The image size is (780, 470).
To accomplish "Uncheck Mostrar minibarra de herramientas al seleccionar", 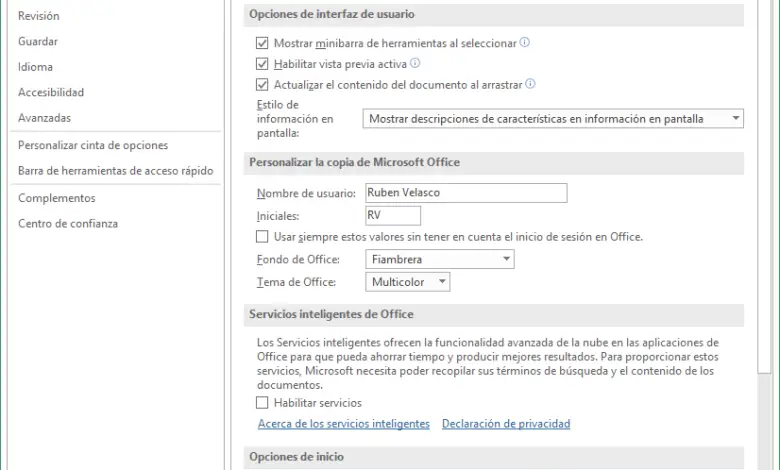I will 263,44.
